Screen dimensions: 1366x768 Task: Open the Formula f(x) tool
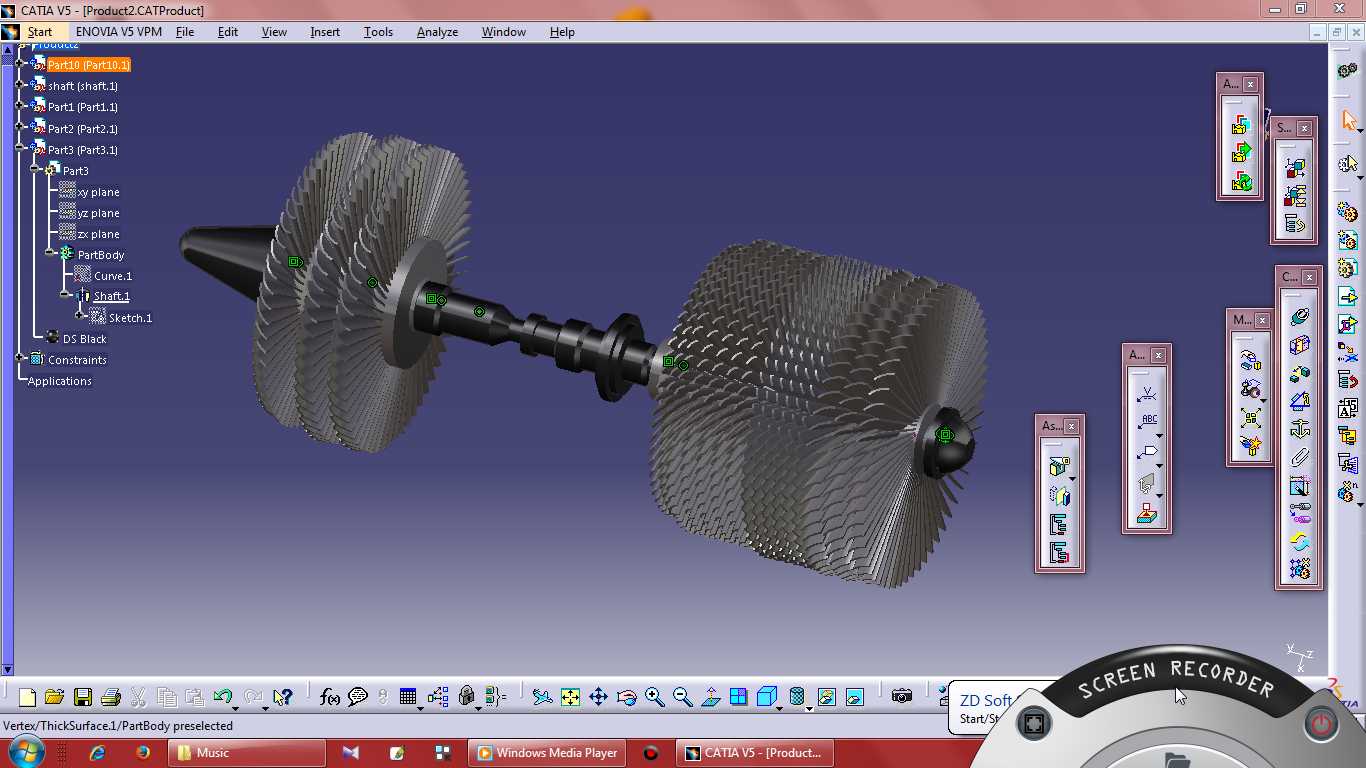tap(330, 697)
